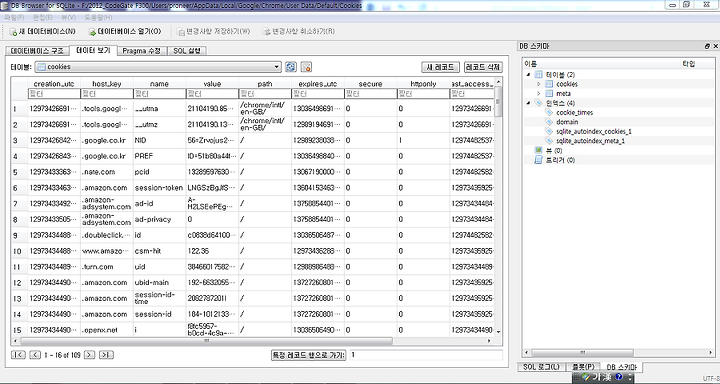The width and height of the screenshot is (720, 384).
Task: Click the 뷰 (0) views icon
Action: point(539,150)
